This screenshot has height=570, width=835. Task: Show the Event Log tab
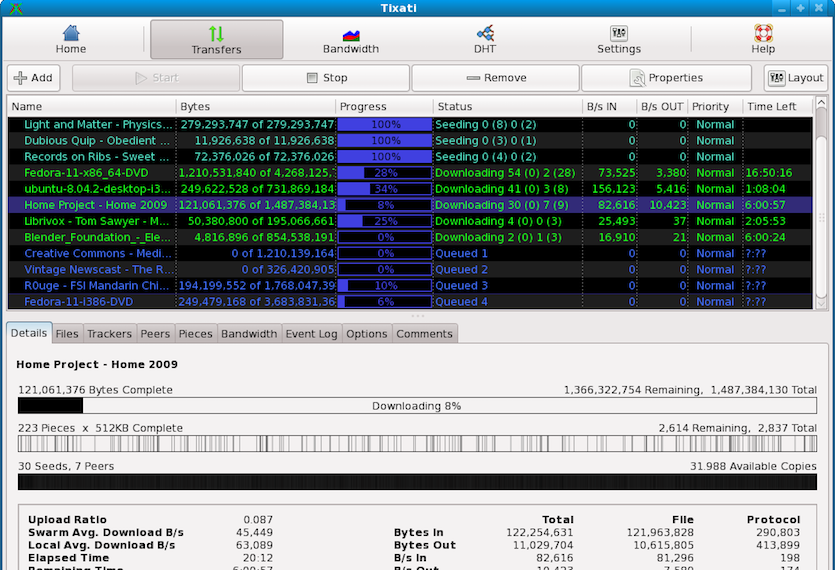click(312, 334)
